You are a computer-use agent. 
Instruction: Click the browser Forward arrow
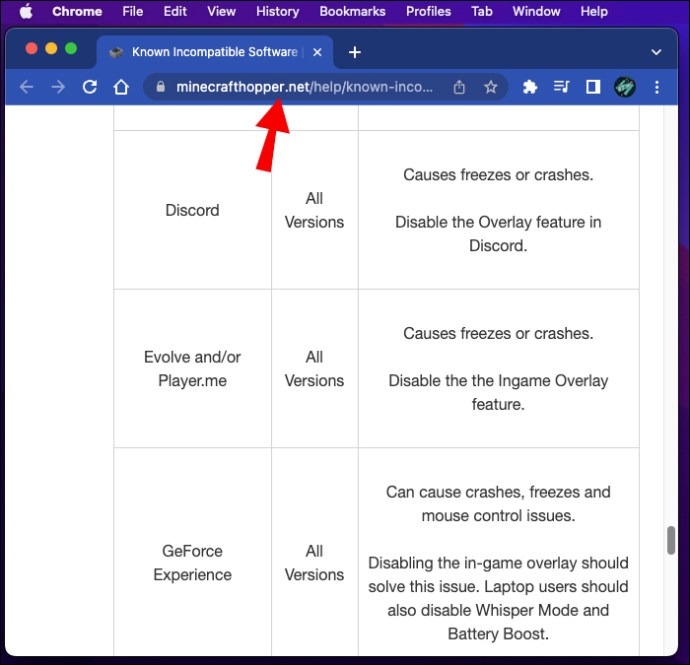point(58,87)
